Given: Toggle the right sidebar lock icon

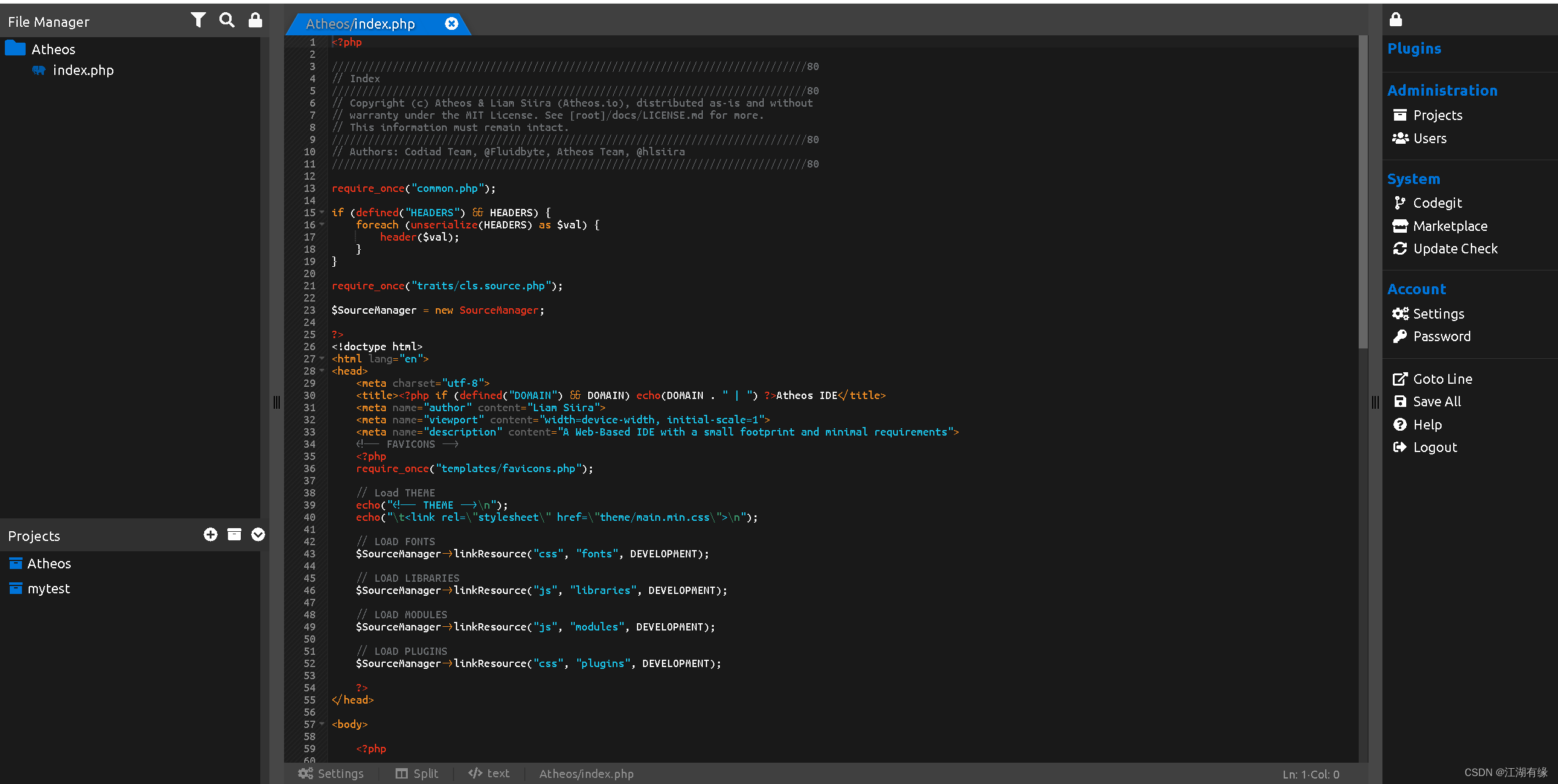Looking at the screenshot, I should (1396, 19).
